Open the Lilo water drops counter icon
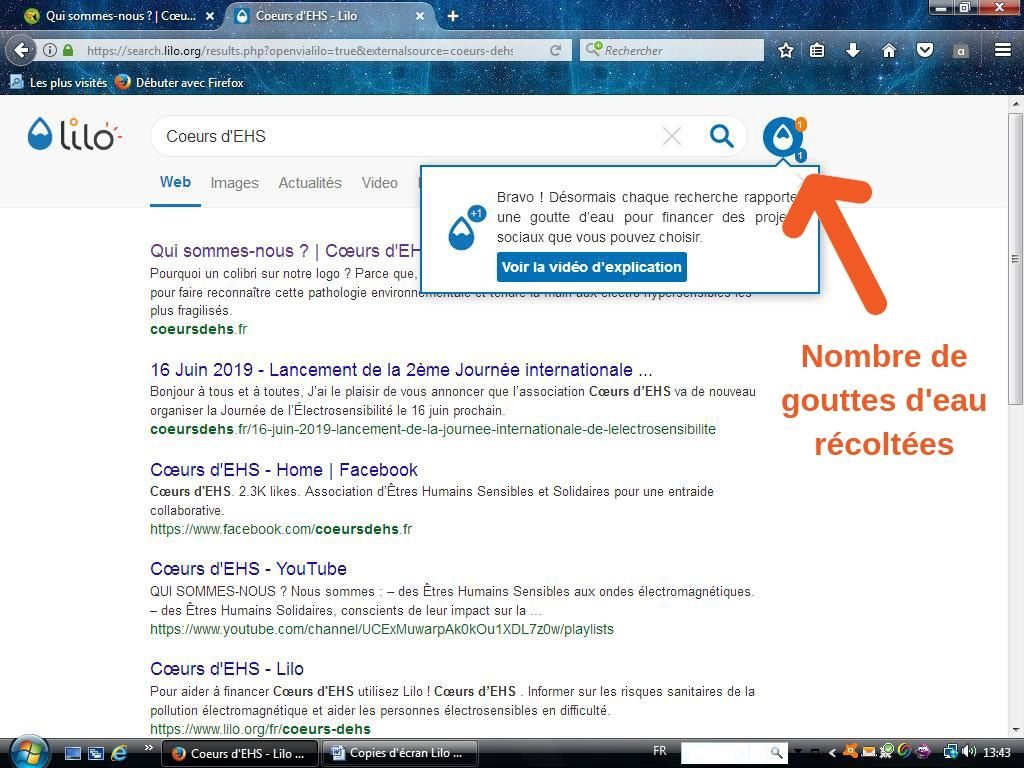 [784, 137]
